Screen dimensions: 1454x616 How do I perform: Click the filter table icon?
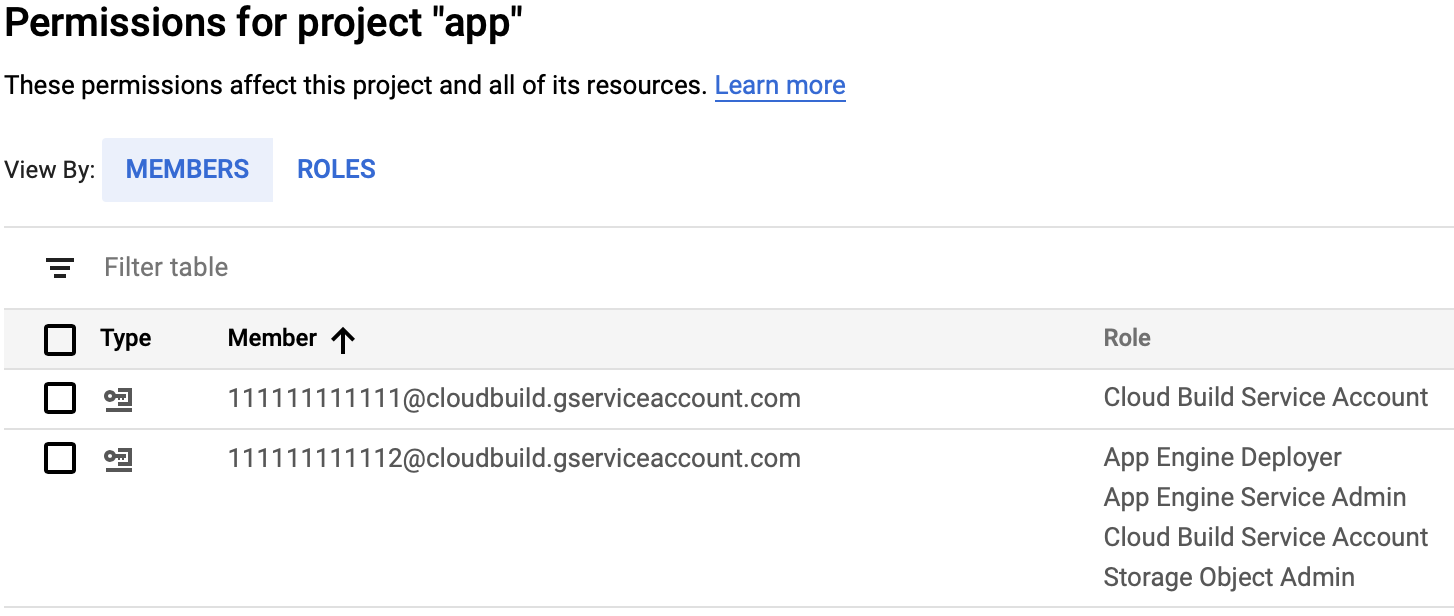pos(60,268)
